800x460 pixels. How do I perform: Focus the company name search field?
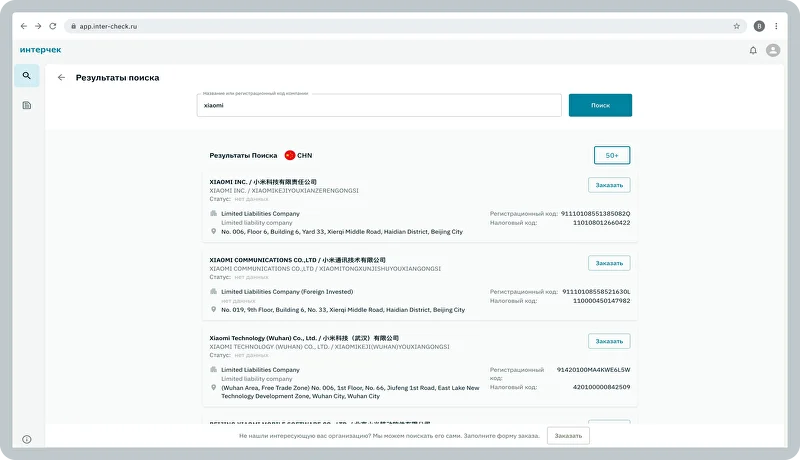pyautogui.click(x=379, y=105)
